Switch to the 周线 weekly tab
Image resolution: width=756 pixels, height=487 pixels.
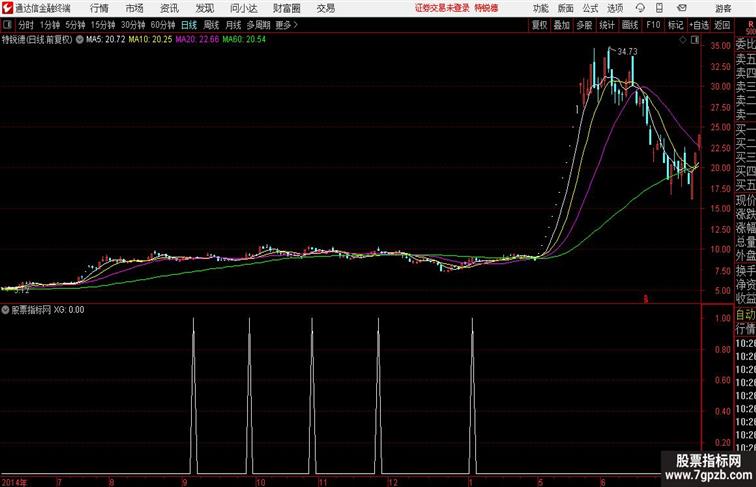click(x=211, y=25)
